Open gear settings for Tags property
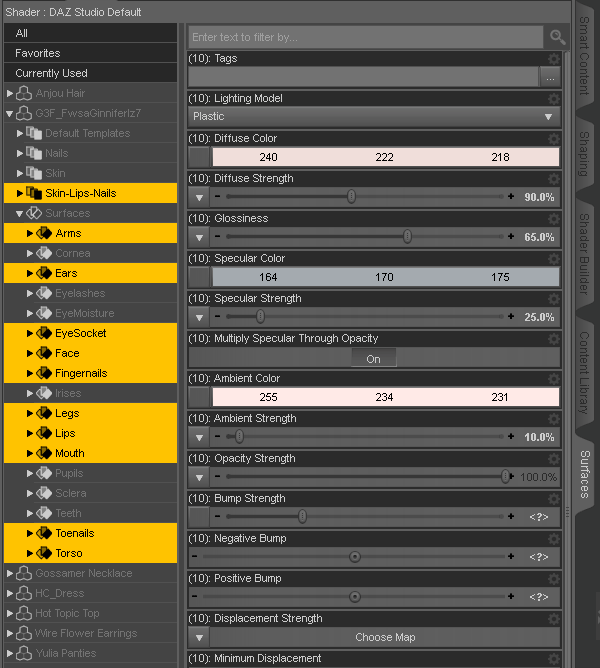The height and width of the screenshot is (668, 600). [x=554, y=59]
